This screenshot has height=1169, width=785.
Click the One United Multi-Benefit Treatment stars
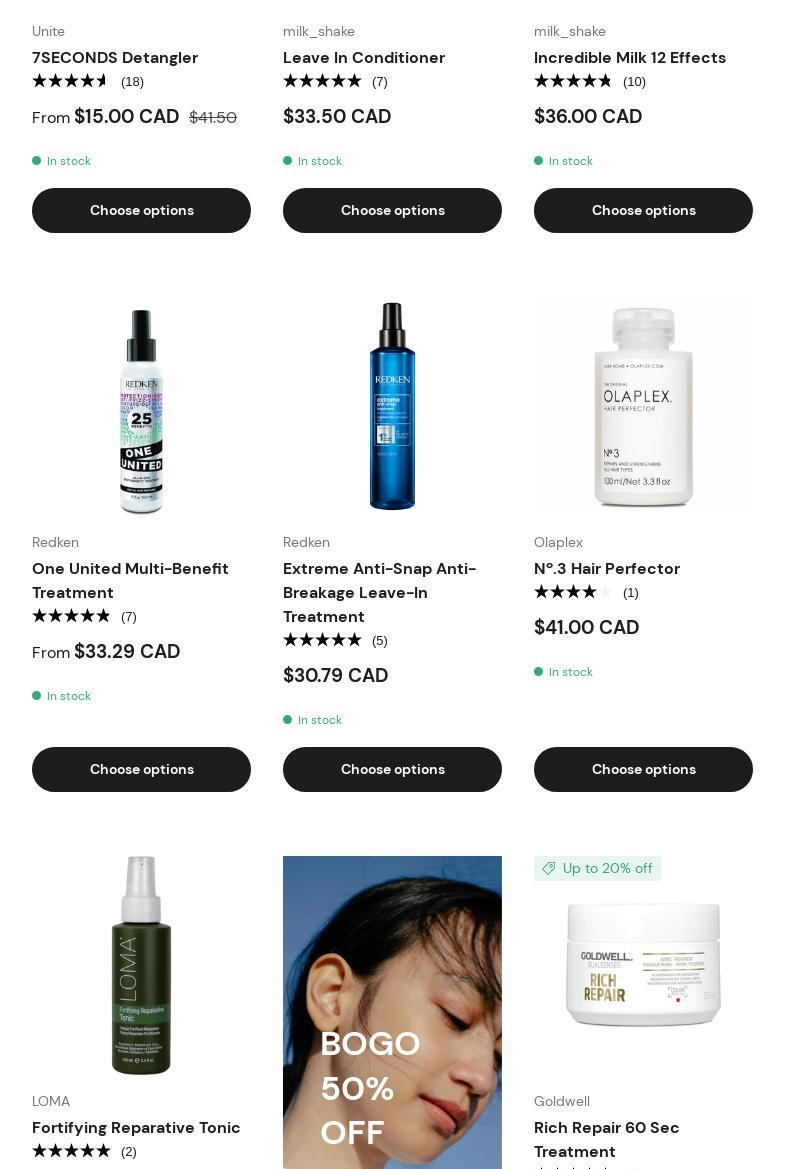click(x=71, y=617)
